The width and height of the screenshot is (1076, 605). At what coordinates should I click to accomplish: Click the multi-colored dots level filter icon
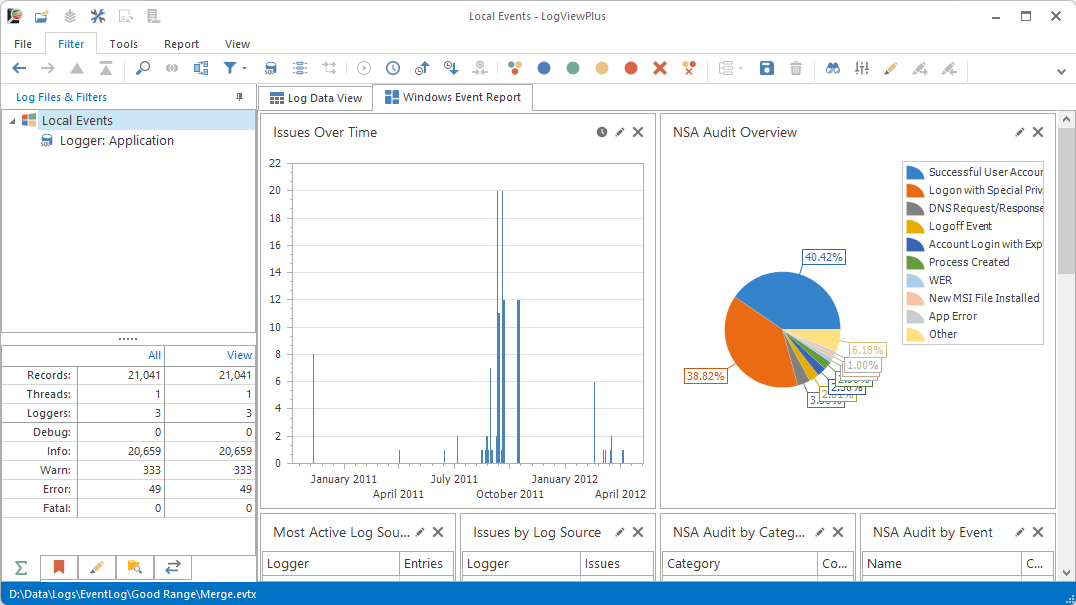pyautogui.click(x=515, y=68)
